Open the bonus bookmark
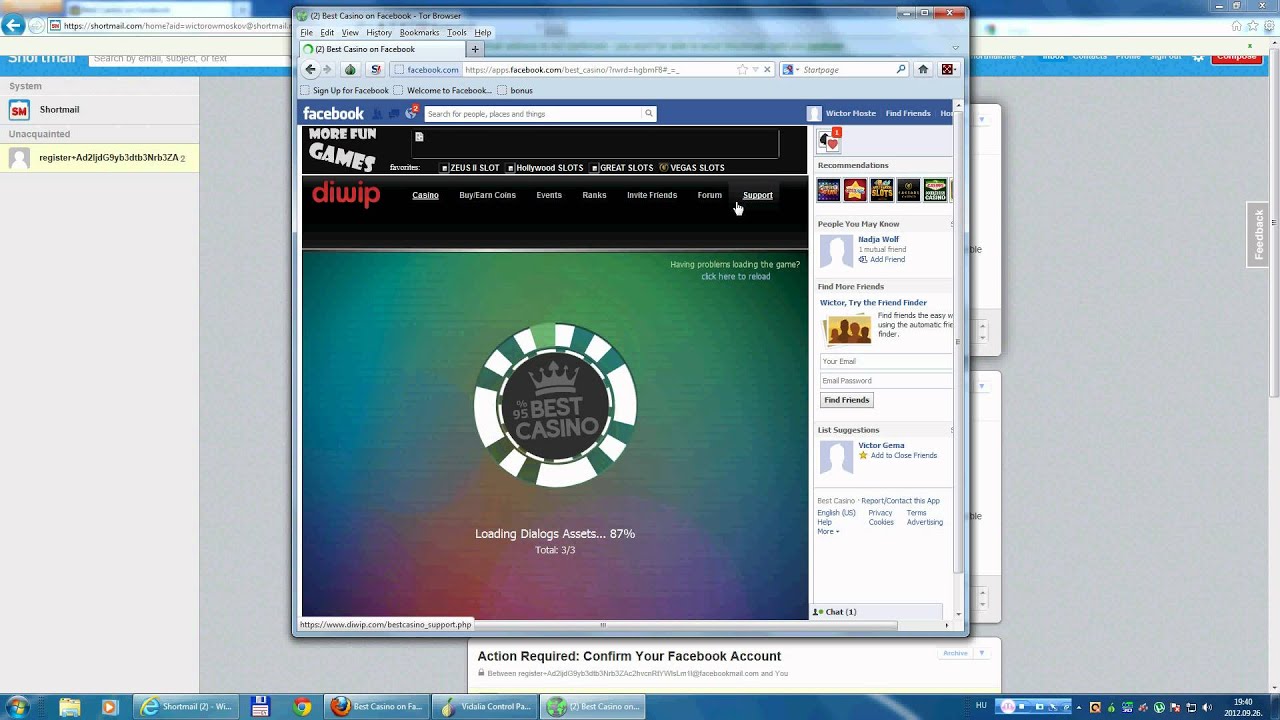The width and height of the screenshot is (1280, 720). click(515, 91)
